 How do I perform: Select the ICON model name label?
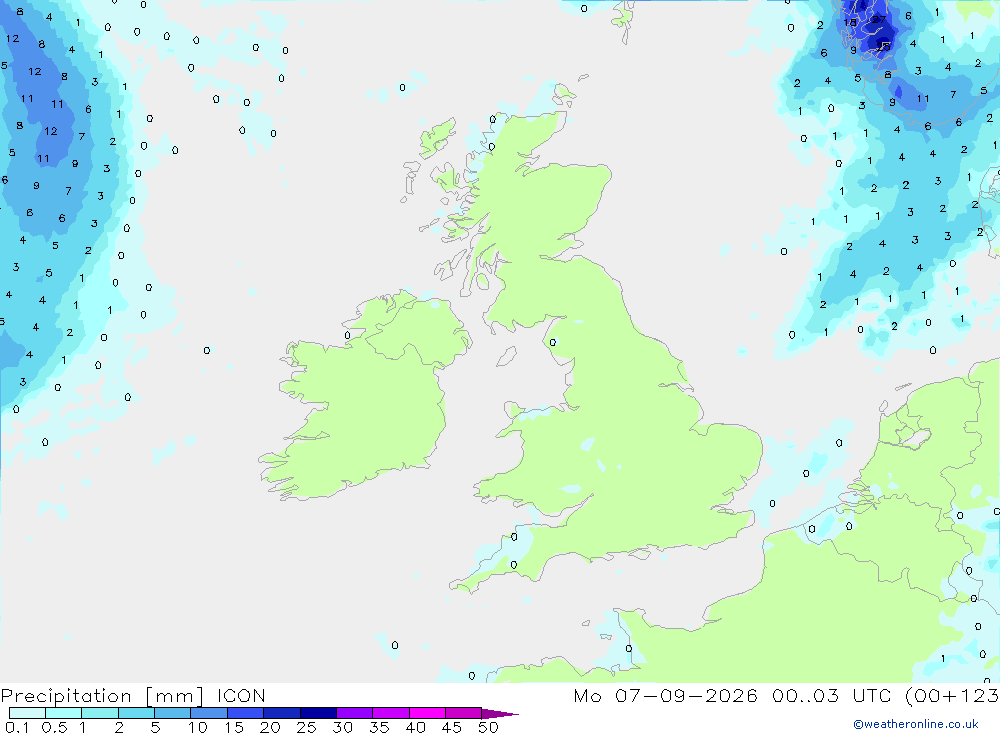point(241,695)
